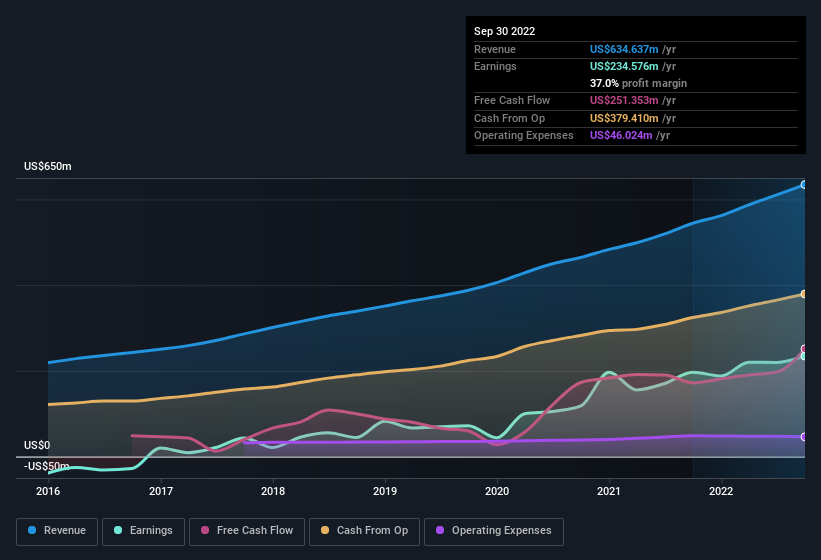Click the US$650m y-axis label
This screenshot has width=821, height=560.
point(48,166)
